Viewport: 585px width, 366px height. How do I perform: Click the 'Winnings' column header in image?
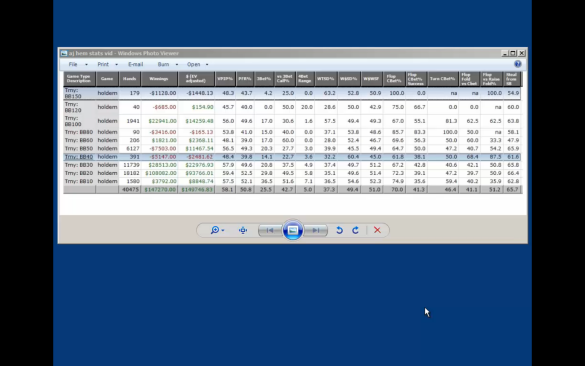click(159, 79)
